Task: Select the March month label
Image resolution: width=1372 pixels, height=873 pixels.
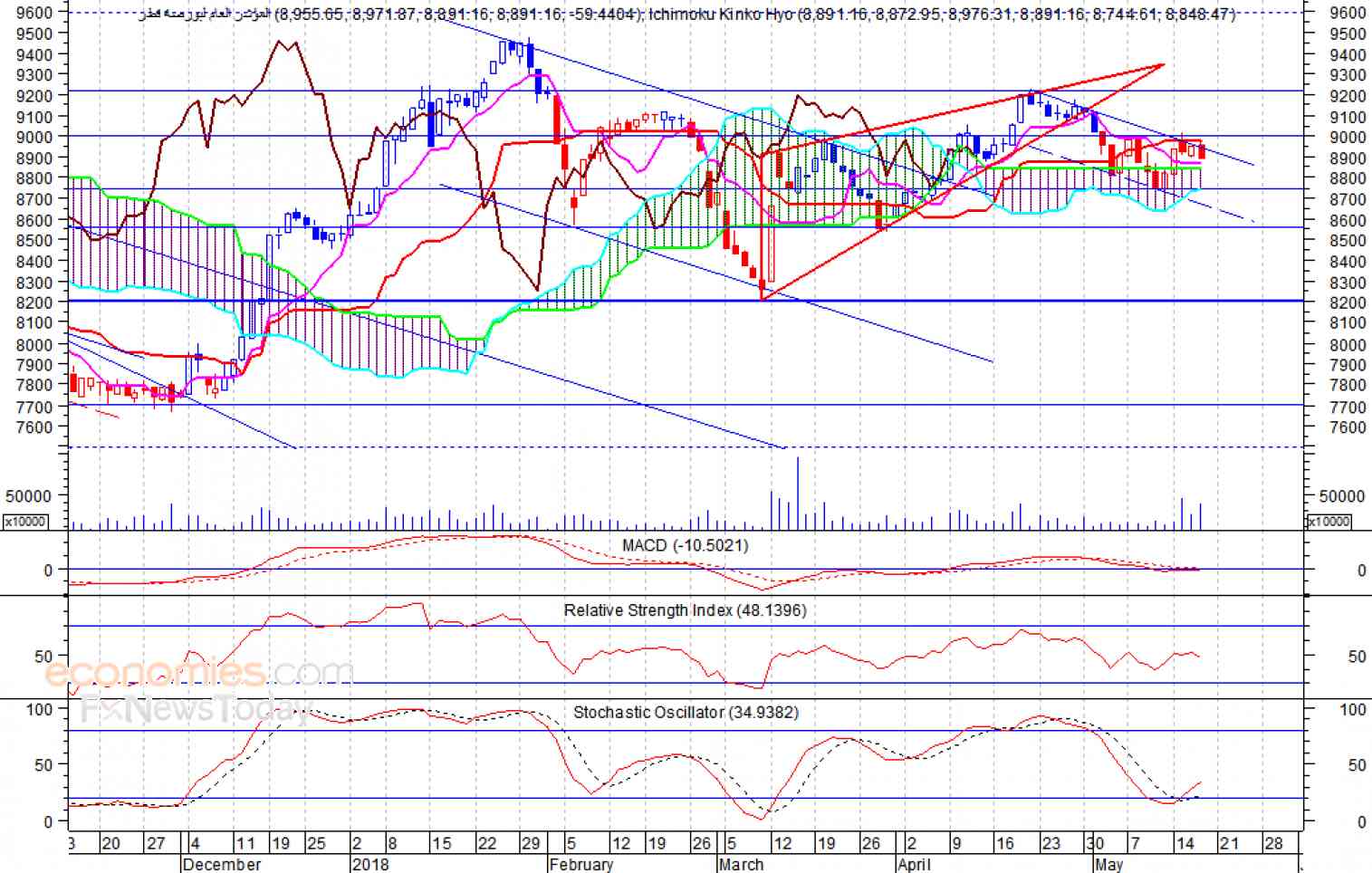Action: pos(741,864)
